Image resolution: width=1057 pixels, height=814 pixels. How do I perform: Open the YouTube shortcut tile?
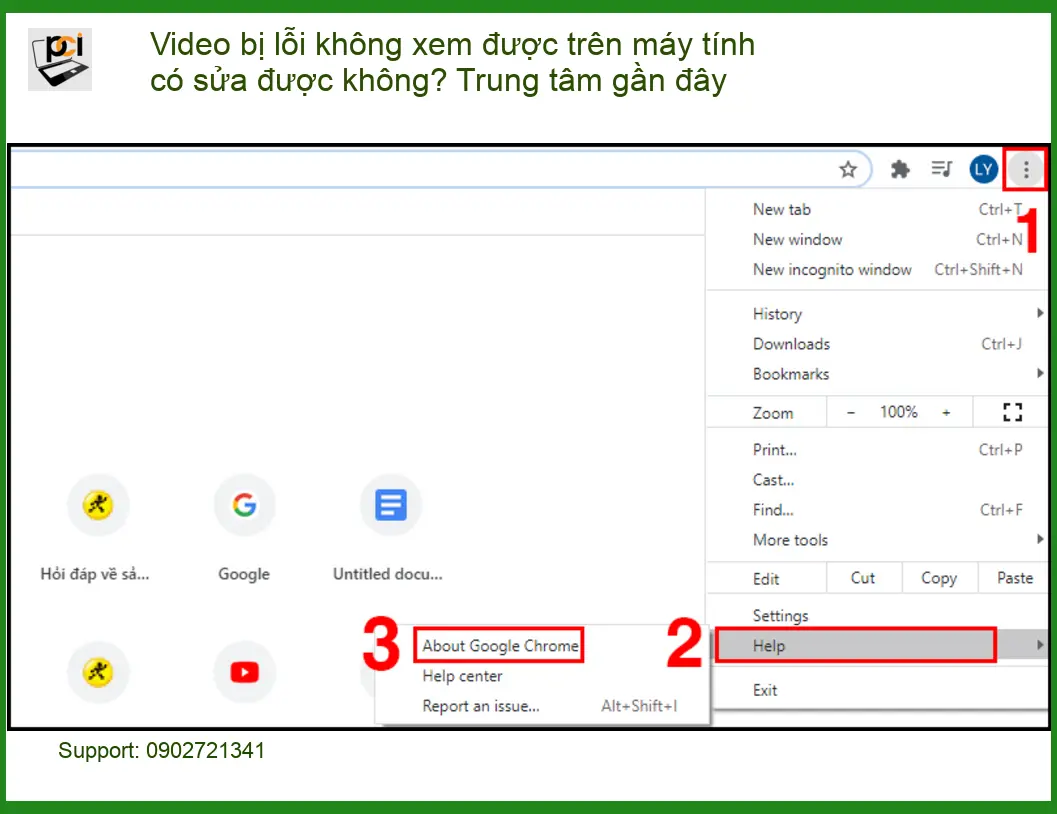(244, 672)
